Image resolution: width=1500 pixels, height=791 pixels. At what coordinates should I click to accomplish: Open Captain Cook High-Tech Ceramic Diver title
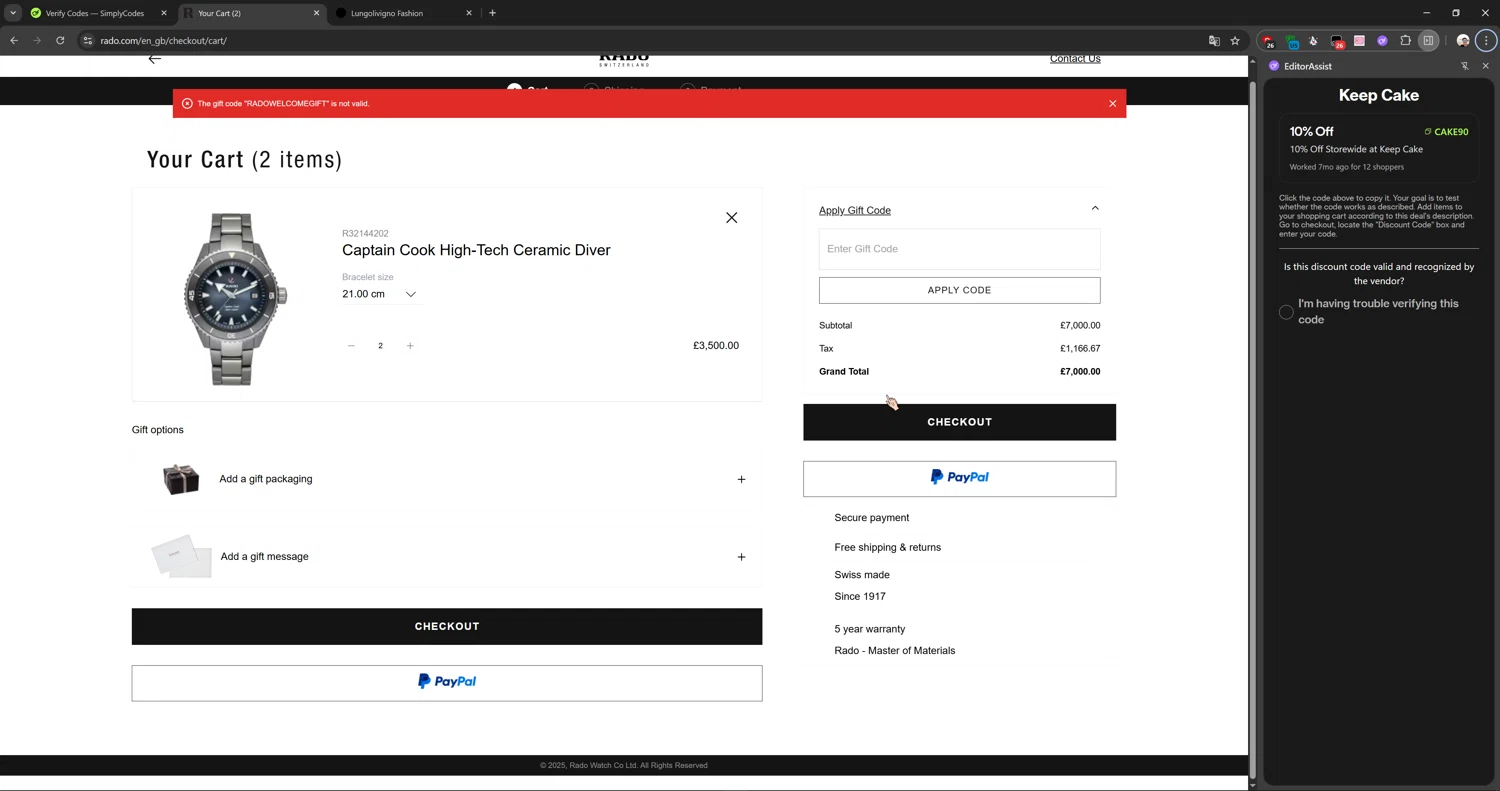(476, 250)
